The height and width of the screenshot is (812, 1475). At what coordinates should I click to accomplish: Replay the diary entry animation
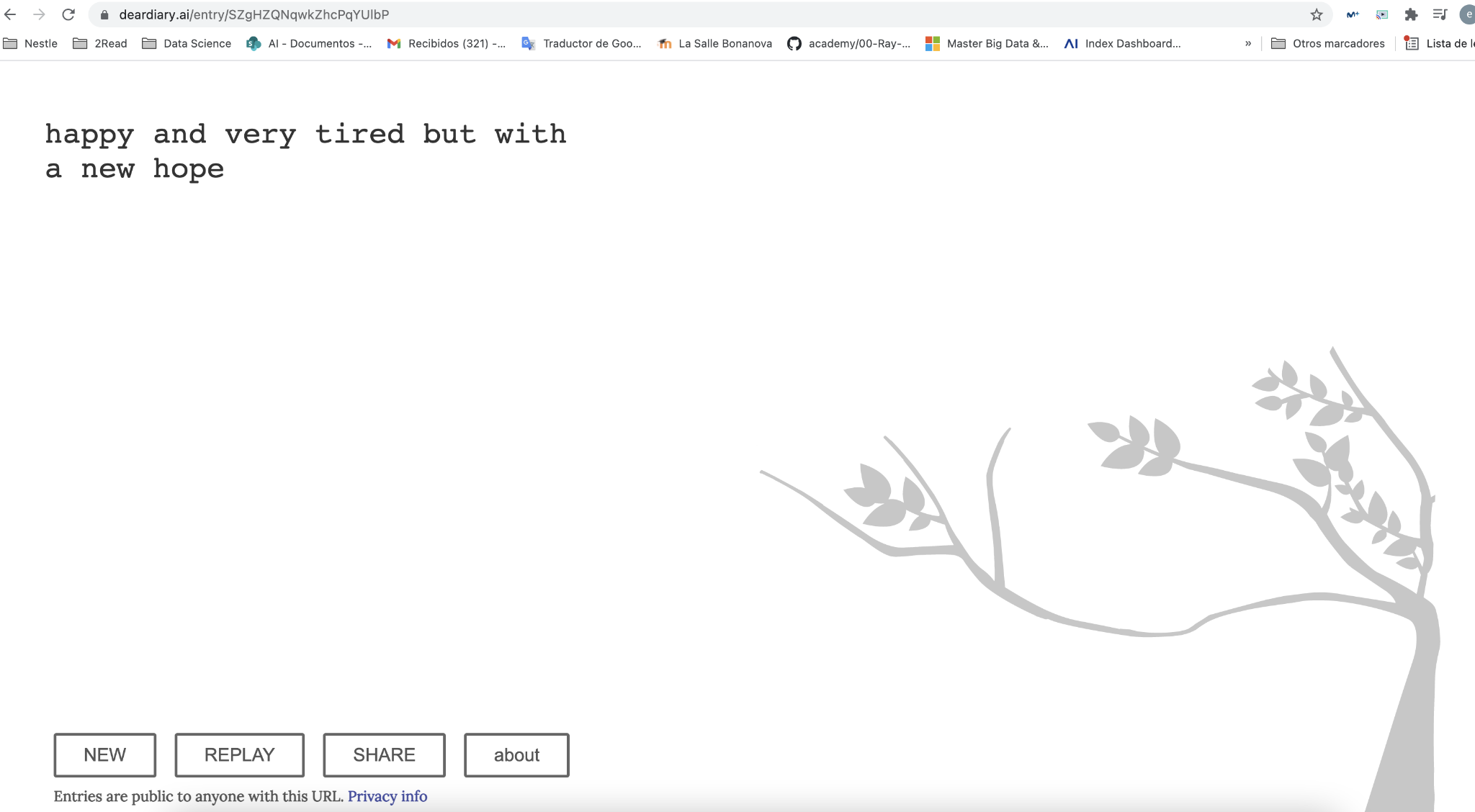(239, 754)
